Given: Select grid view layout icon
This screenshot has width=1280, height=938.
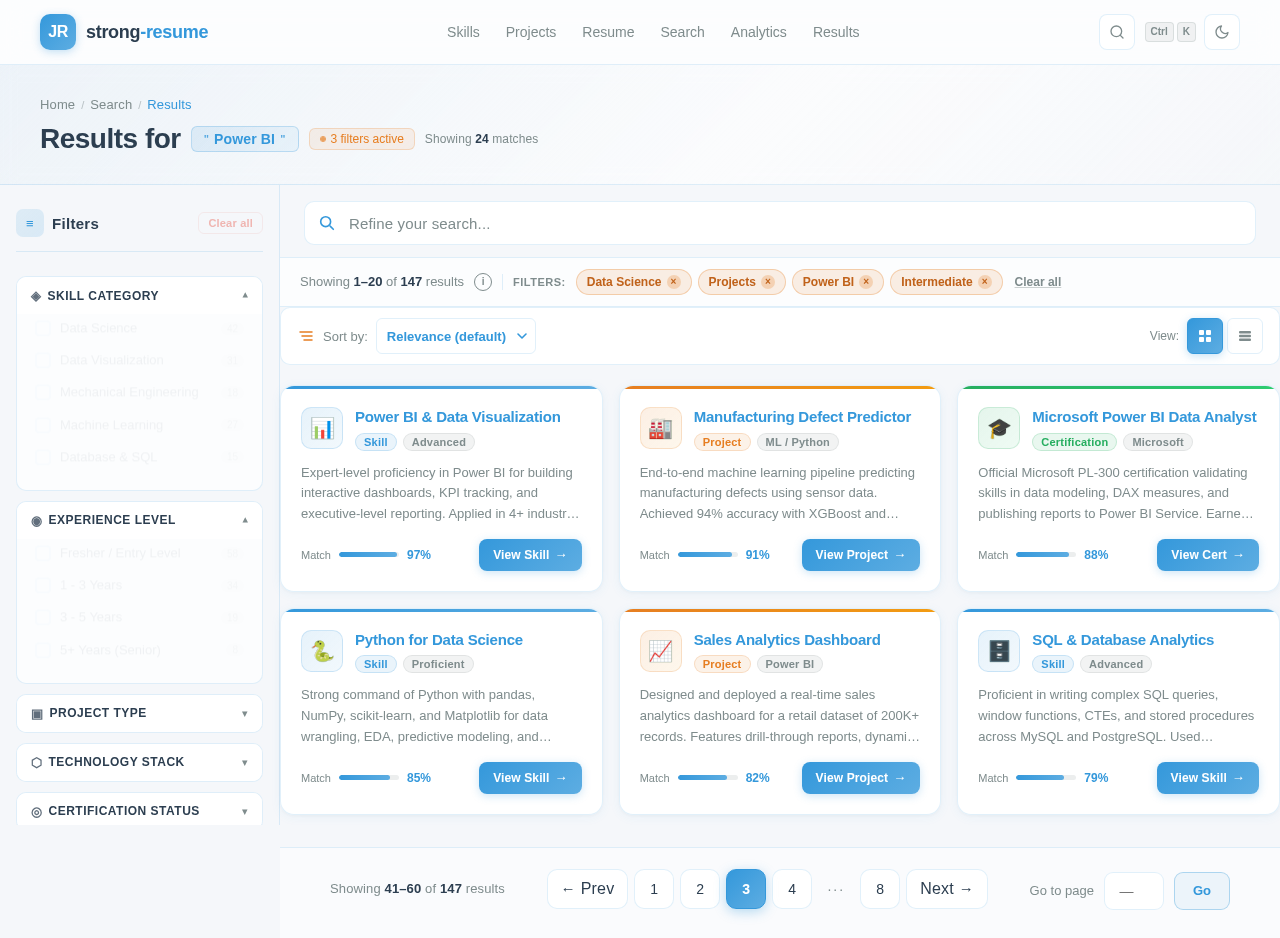Looking at the screenshot, I should (1204, 336).
